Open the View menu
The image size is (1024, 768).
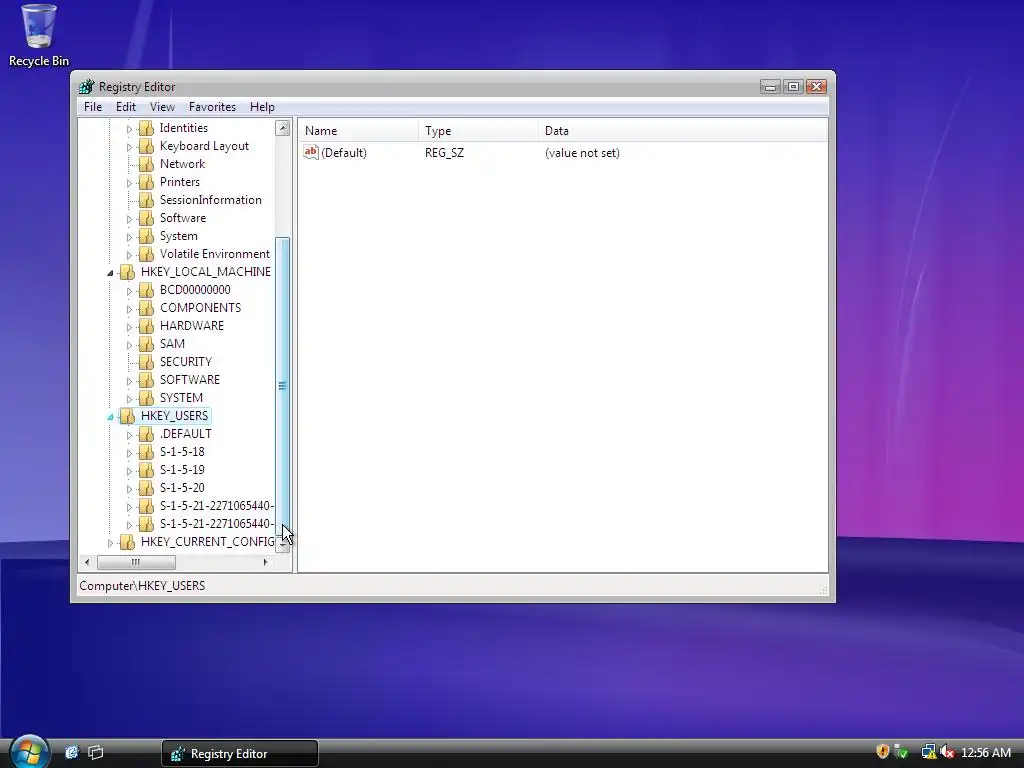click(x=162, y=106)
